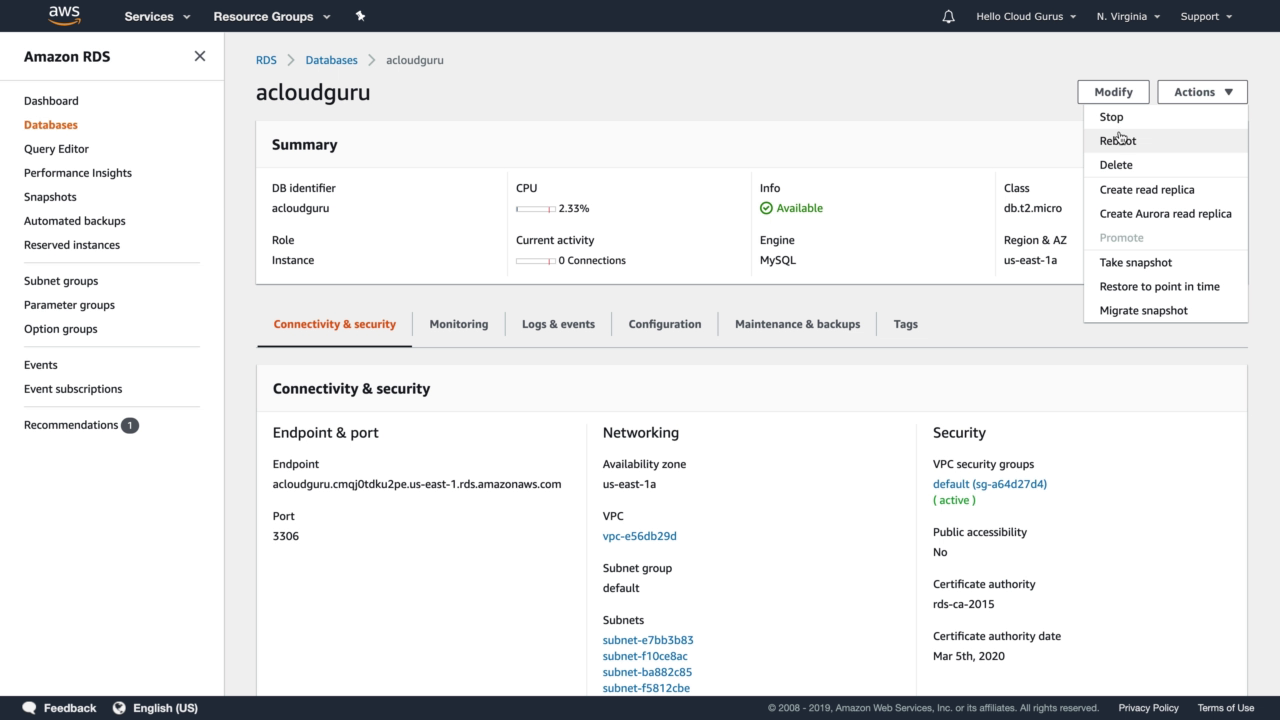This screenshot has width=1280, height=720.
Task: Open the default (sg-a64d27d4) security group link
Action: click(x=990, y=484)
